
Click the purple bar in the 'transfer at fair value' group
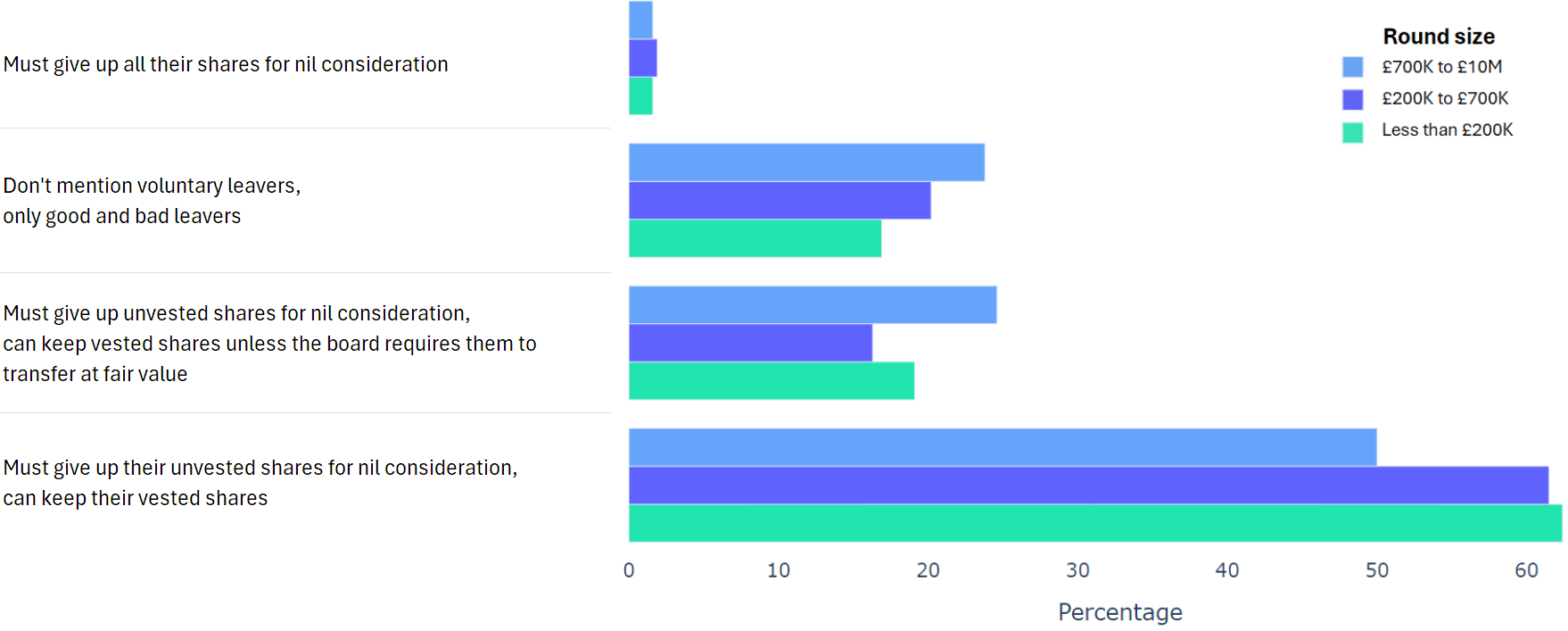coord(750,343)
